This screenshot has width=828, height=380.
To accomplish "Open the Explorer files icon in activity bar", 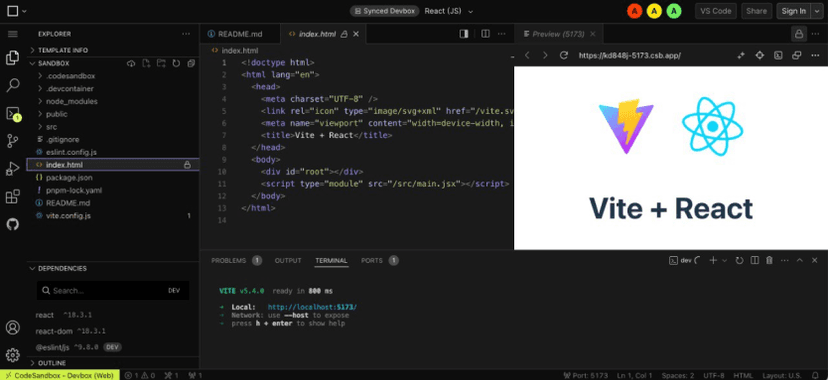I will tap(13, 58).
